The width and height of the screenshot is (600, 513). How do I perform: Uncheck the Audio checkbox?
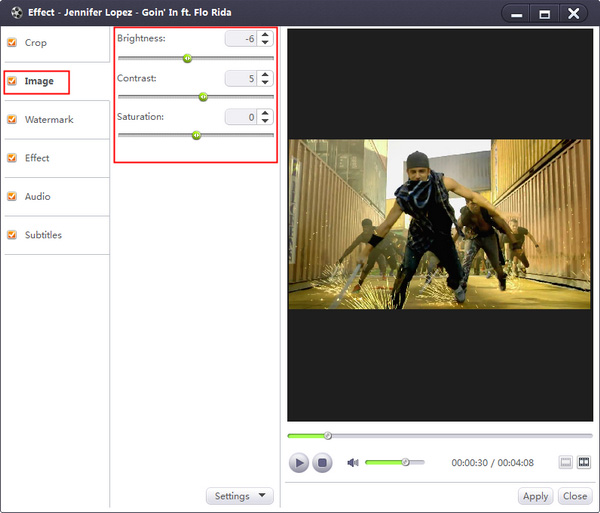(12, 197)
